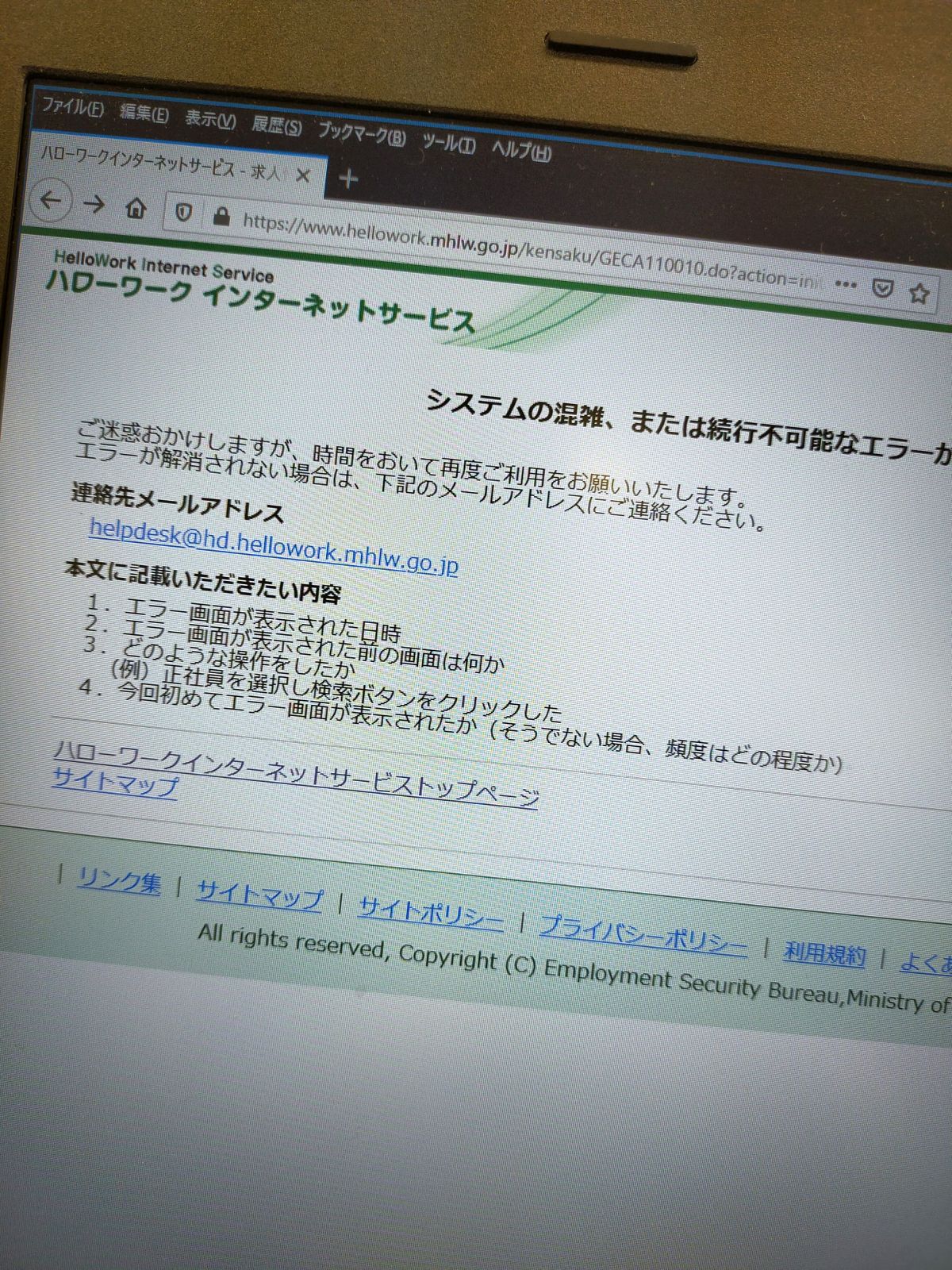The width and height of the screenshot is (952, 1270).
Task: Save page to Pocket icon
Action: 882,288
